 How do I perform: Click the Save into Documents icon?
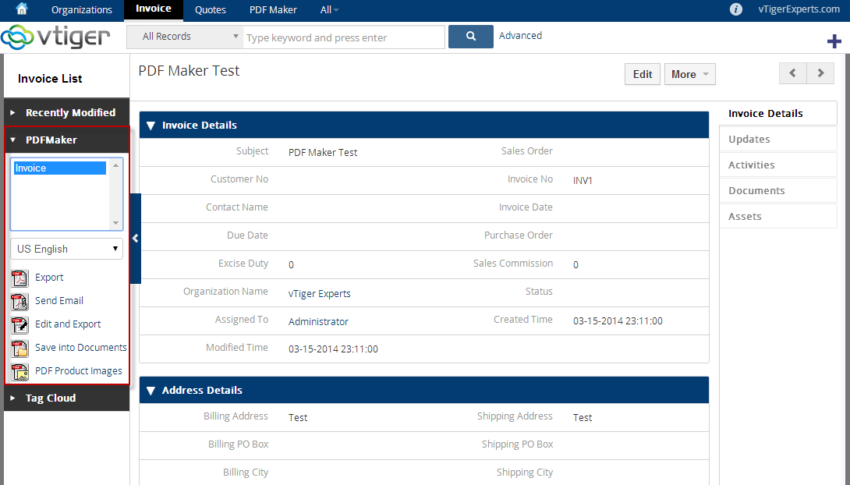pos(20,348)
